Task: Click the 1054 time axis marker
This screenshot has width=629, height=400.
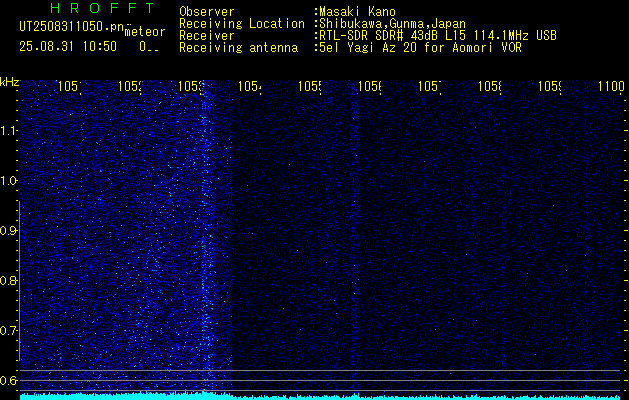Action: [x=249, y=86]
